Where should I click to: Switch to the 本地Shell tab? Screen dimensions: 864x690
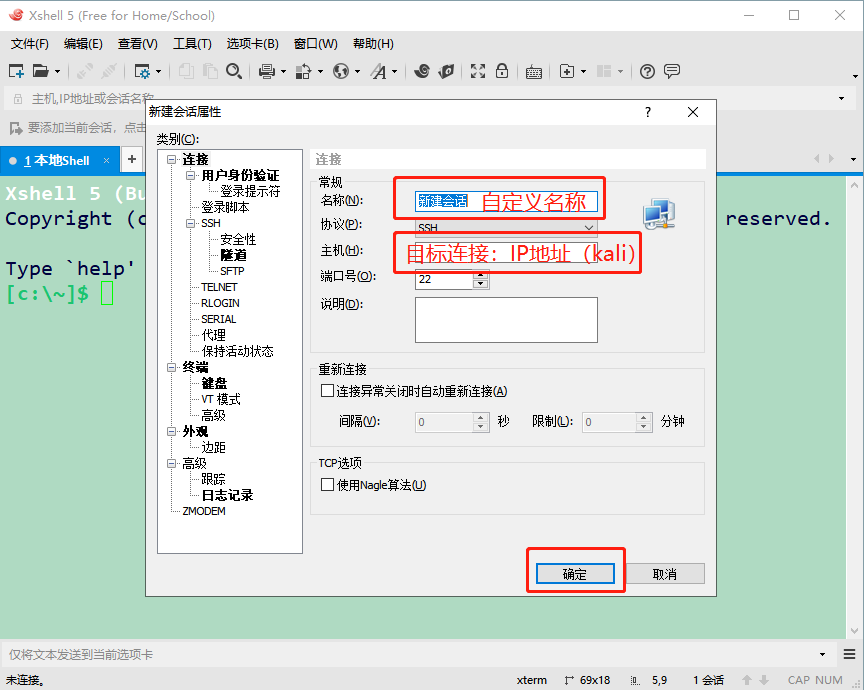pyautogui.click(x=58, y=159)
